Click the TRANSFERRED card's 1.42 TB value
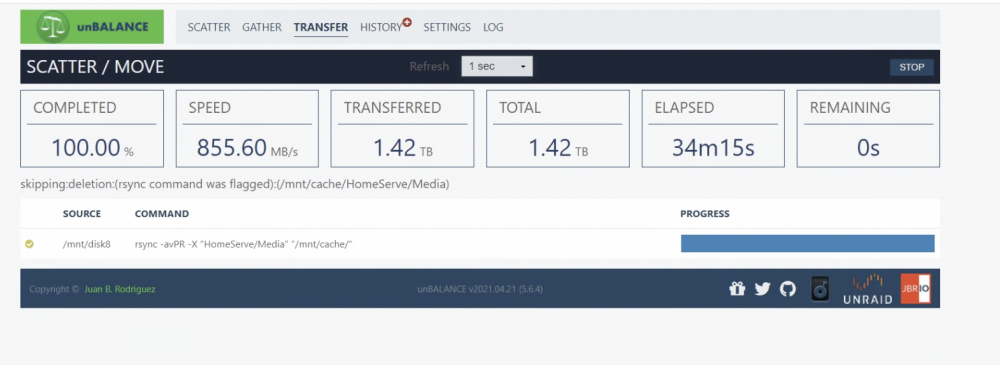Screen dimensions: 1000x365 point(402,148)
